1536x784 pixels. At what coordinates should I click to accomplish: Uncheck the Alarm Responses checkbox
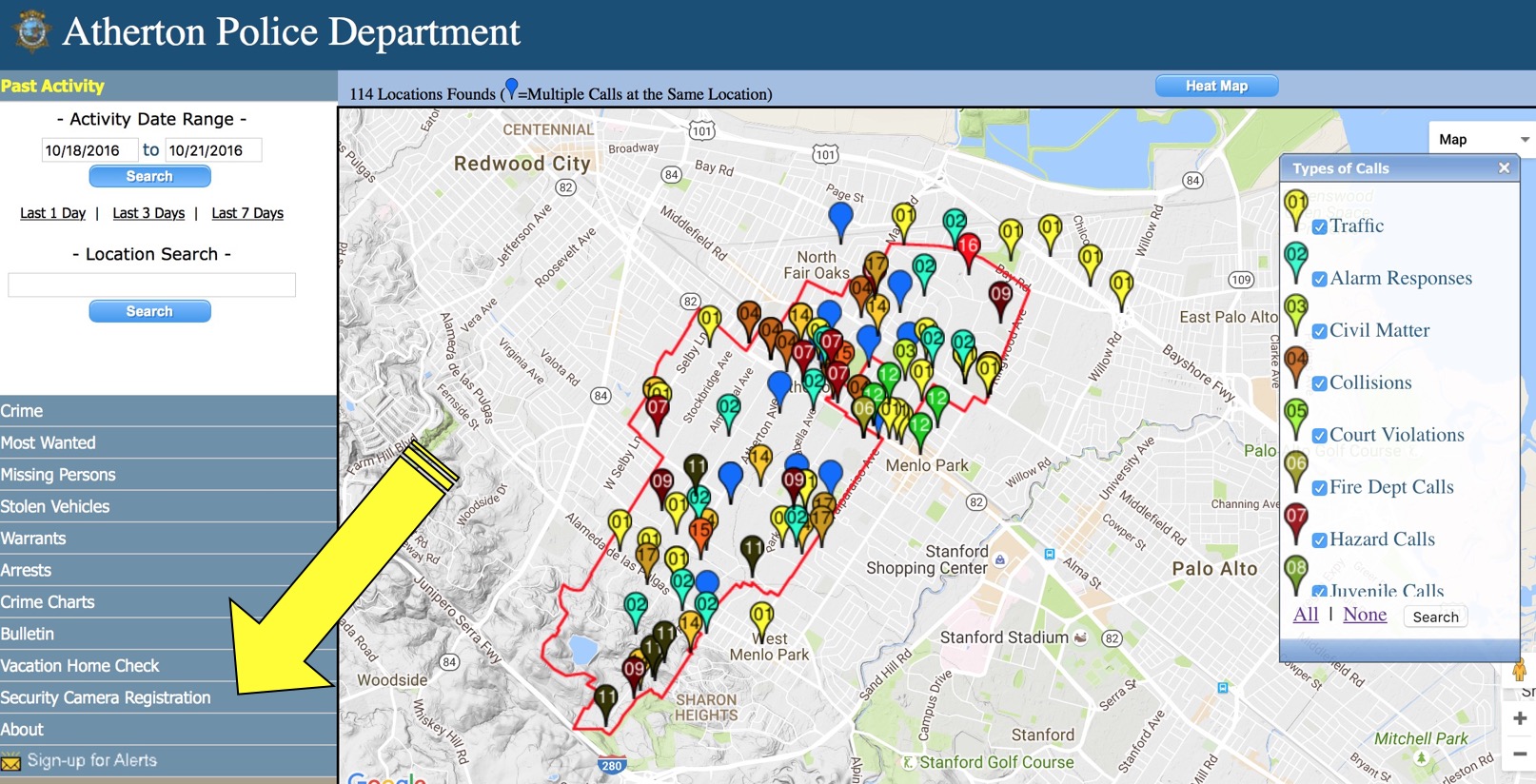(x=1319, y=279)
